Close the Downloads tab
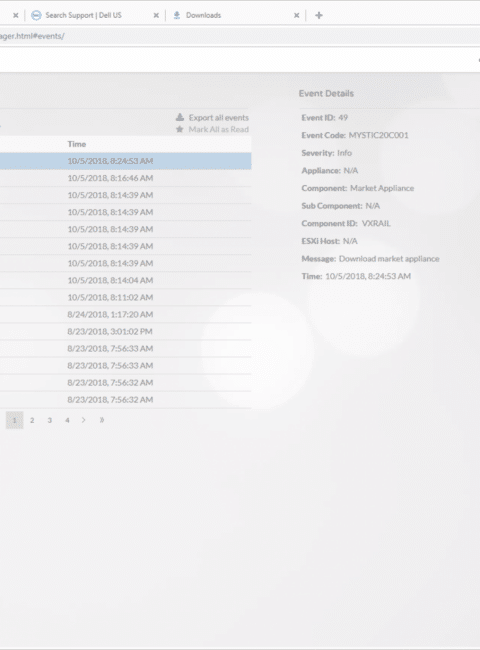The height and width of the screenshot is (650, 480). (x=296, y=15)
